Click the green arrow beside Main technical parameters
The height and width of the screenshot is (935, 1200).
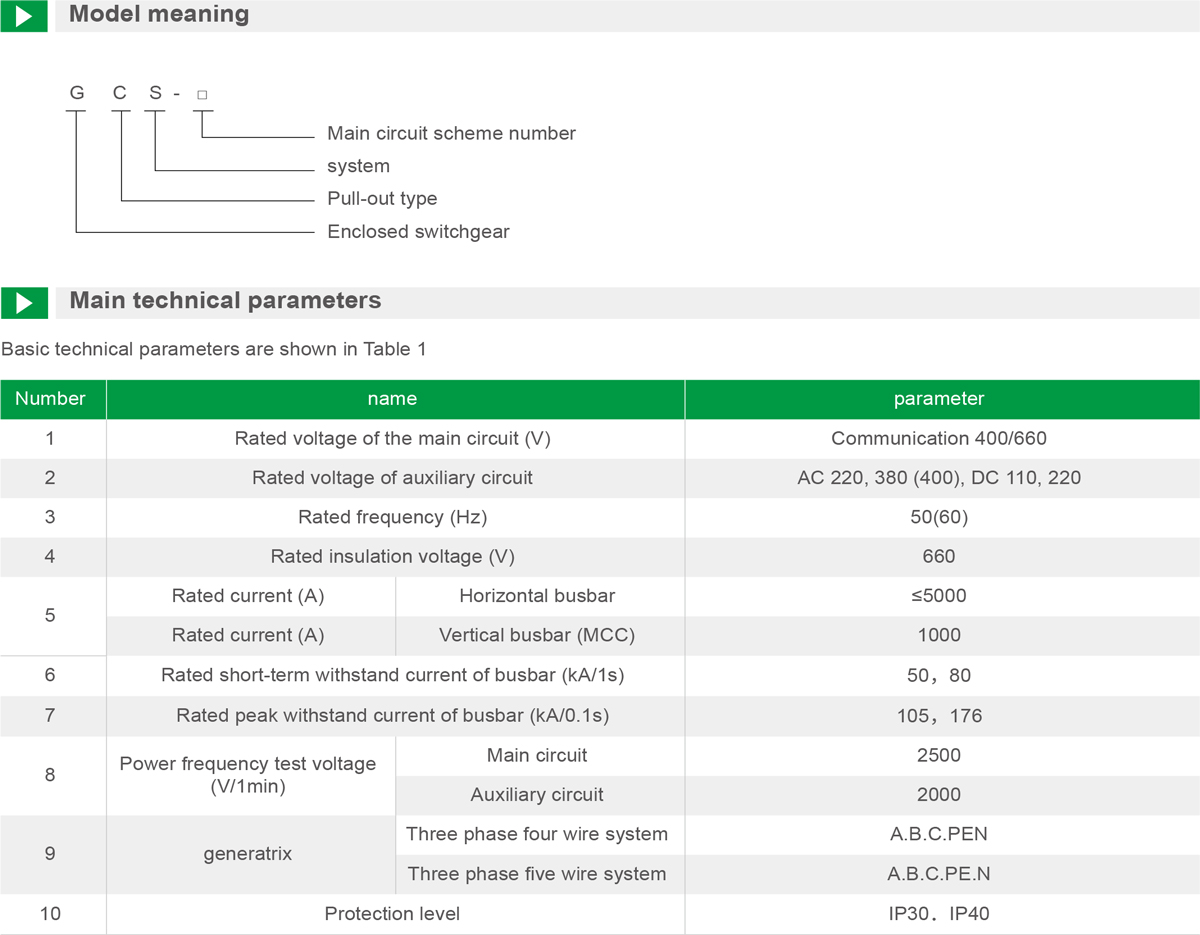24,302
